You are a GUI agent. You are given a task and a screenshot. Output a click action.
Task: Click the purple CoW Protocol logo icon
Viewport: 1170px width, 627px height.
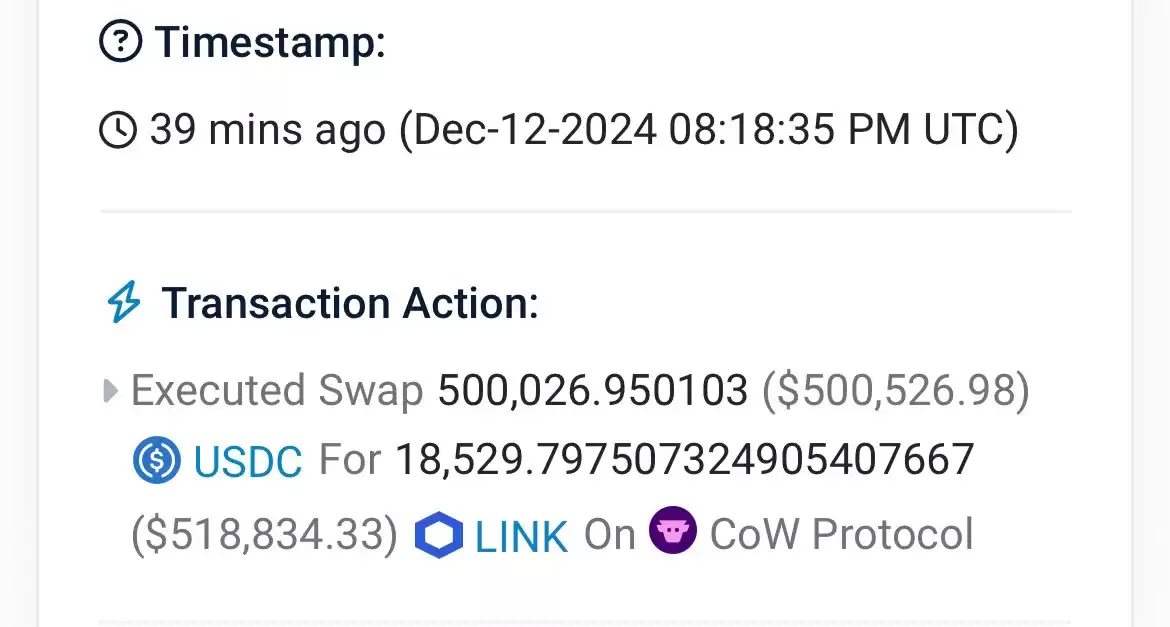[x=673, y=530]
